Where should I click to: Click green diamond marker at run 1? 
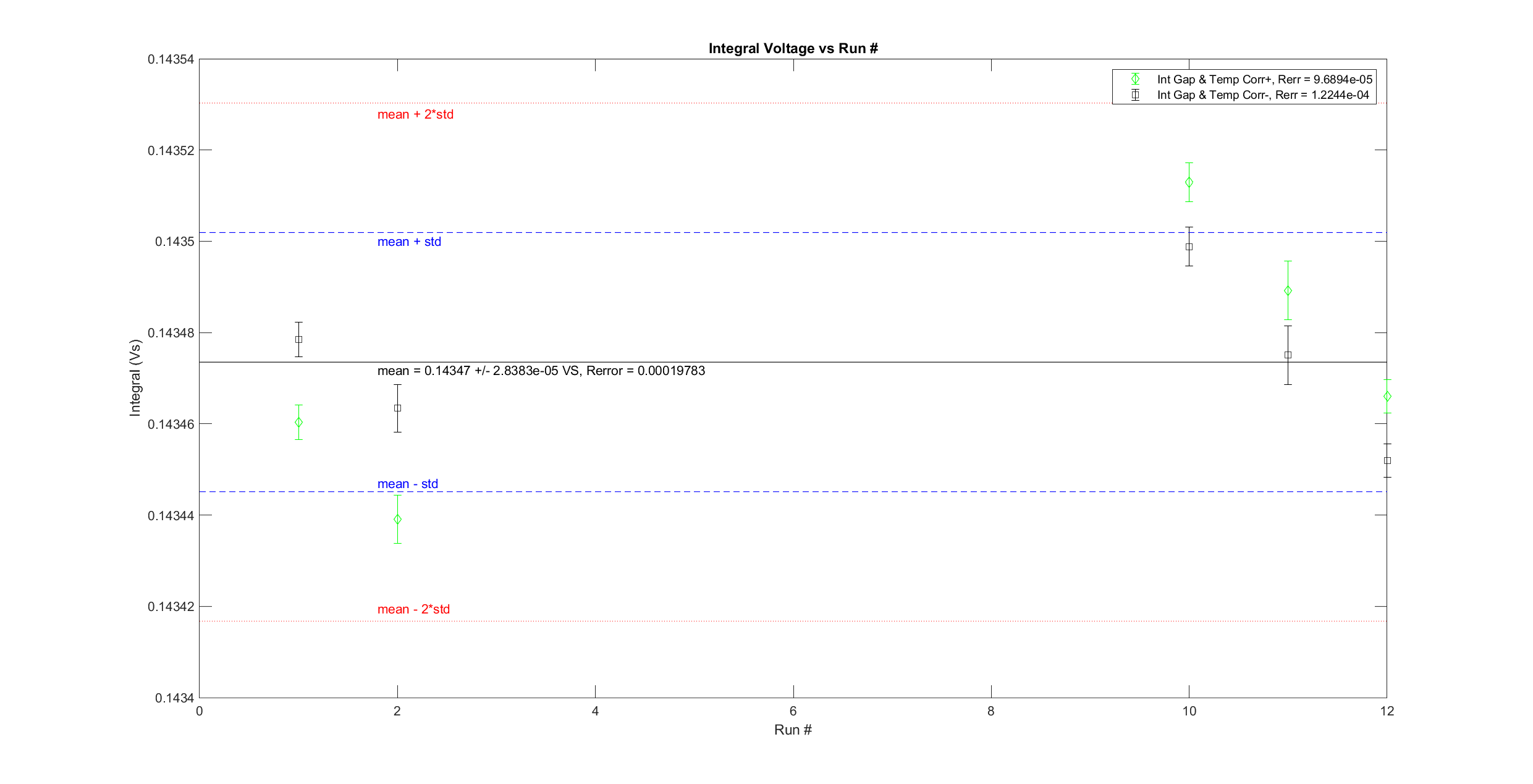point(298,423)
